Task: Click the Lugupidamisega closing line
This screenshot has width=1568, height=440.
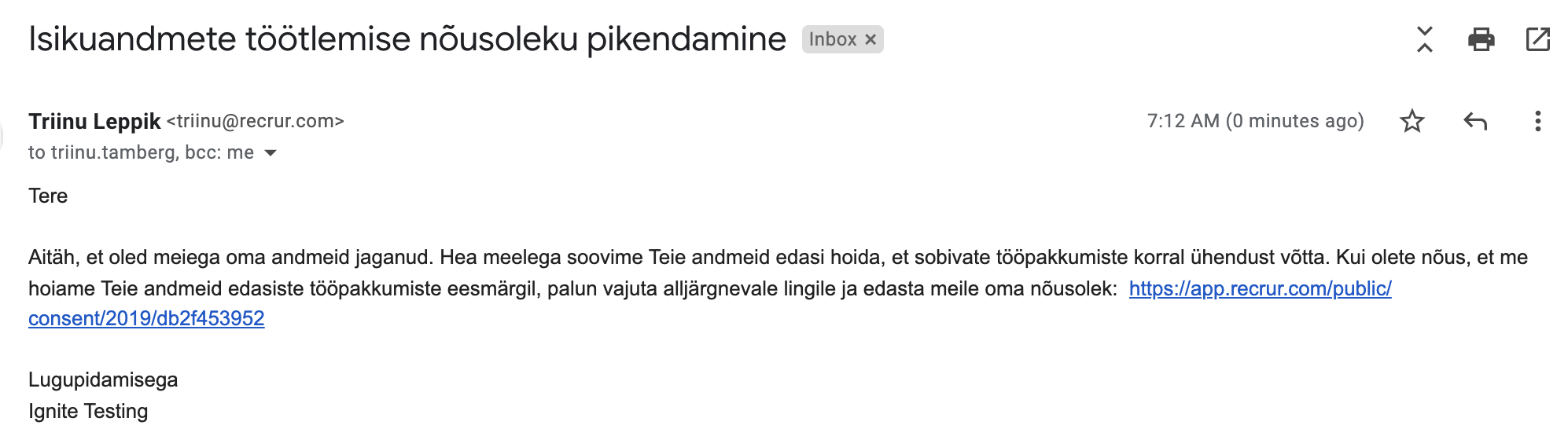Action: 103,380
